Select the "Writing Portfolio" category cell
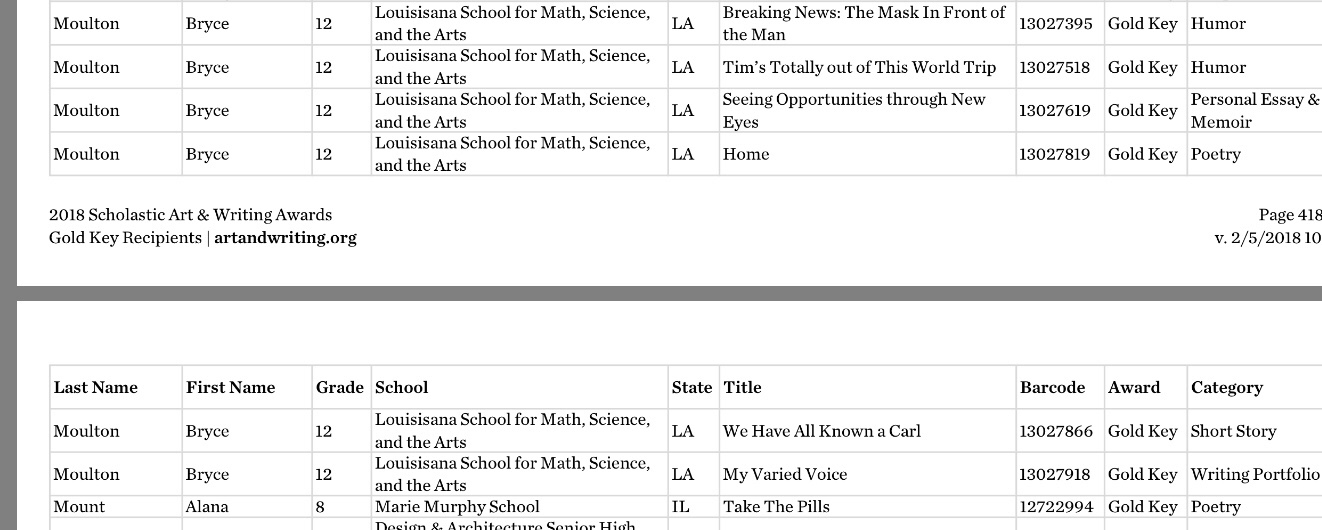This screenshot has height=530, width=1322. [1254, 474]
